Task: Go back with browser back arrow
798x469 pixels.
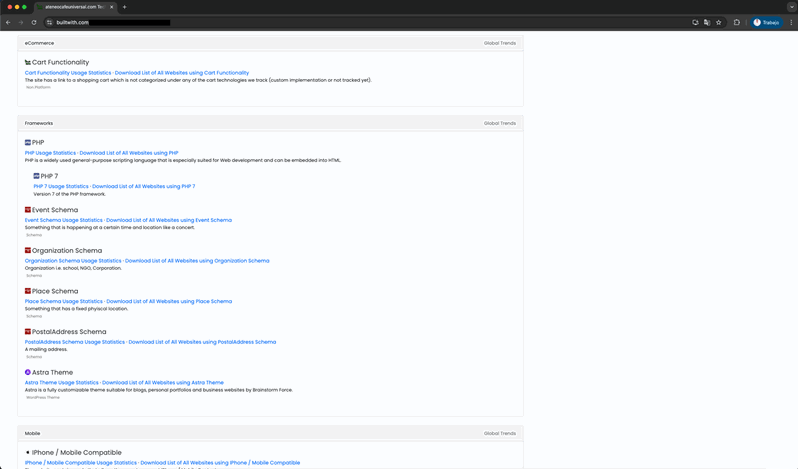Action: pos(8,22)
